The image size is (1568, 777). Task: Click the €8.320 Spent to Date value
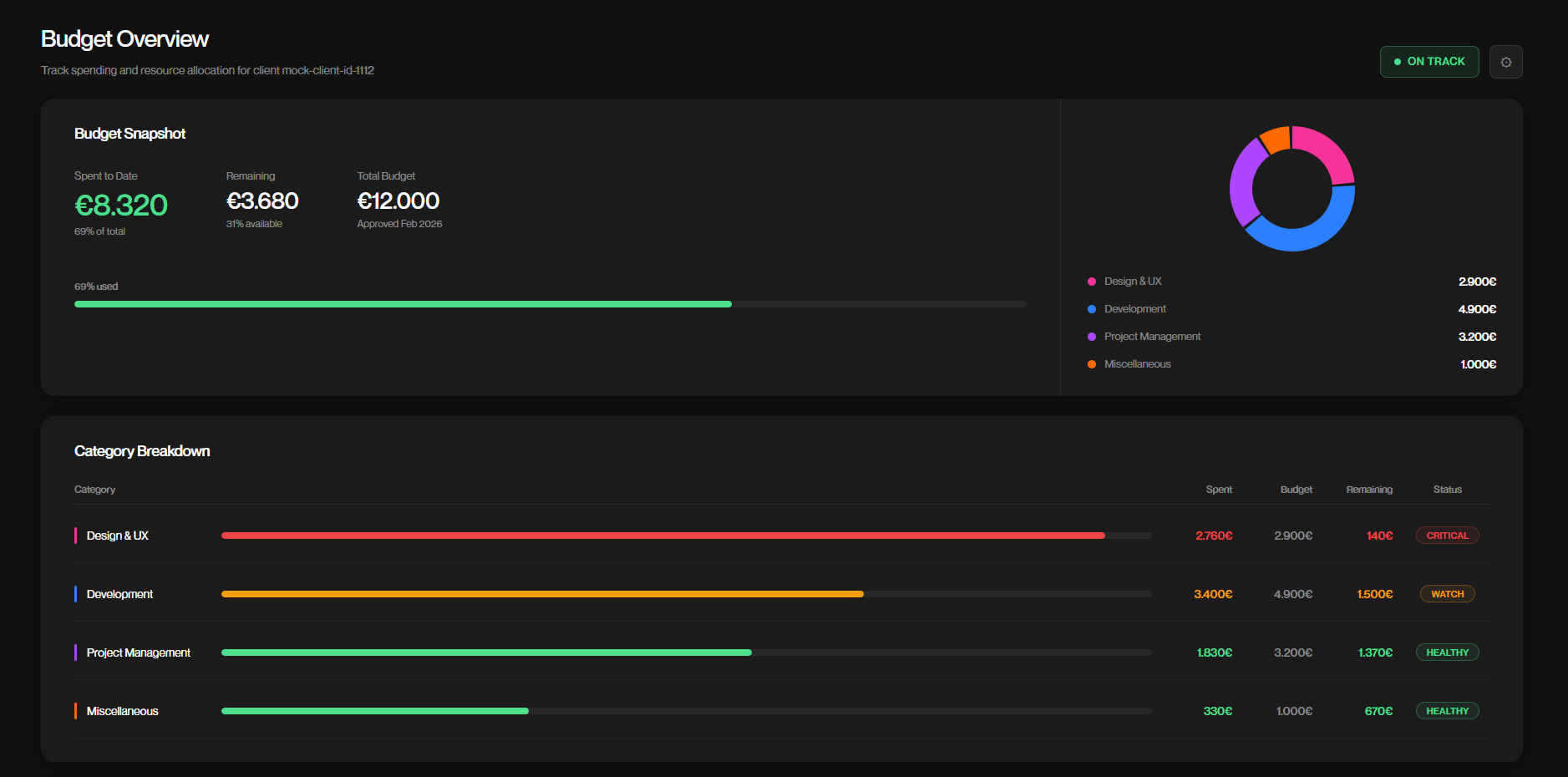[x=121, y=205]
